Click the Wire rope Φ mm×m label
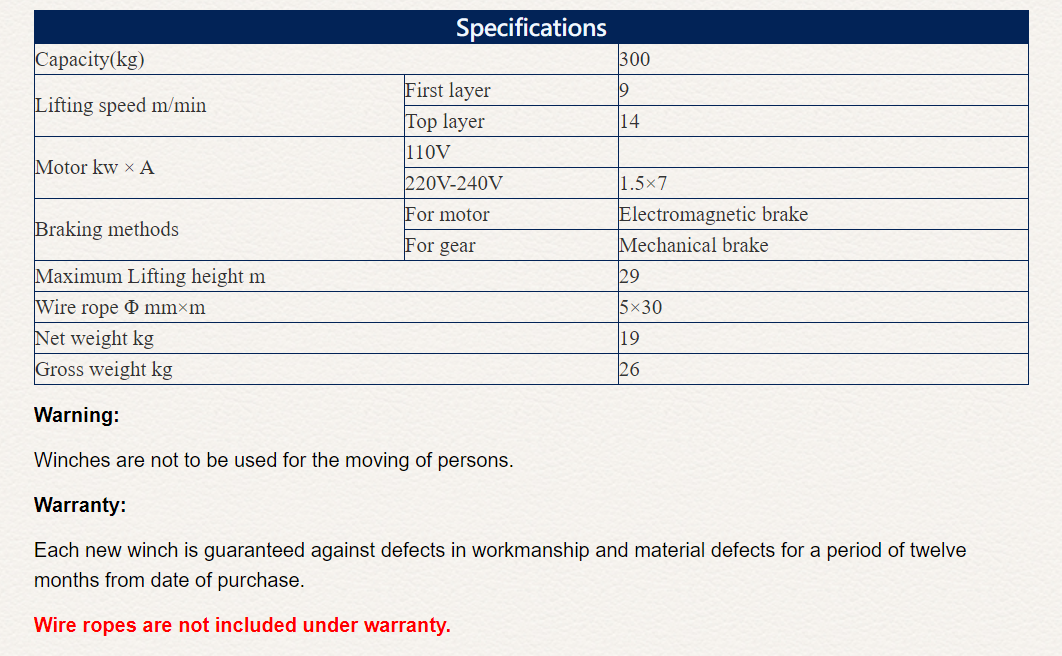Screen dimensions: 1062x656 (x=120, y=308)
